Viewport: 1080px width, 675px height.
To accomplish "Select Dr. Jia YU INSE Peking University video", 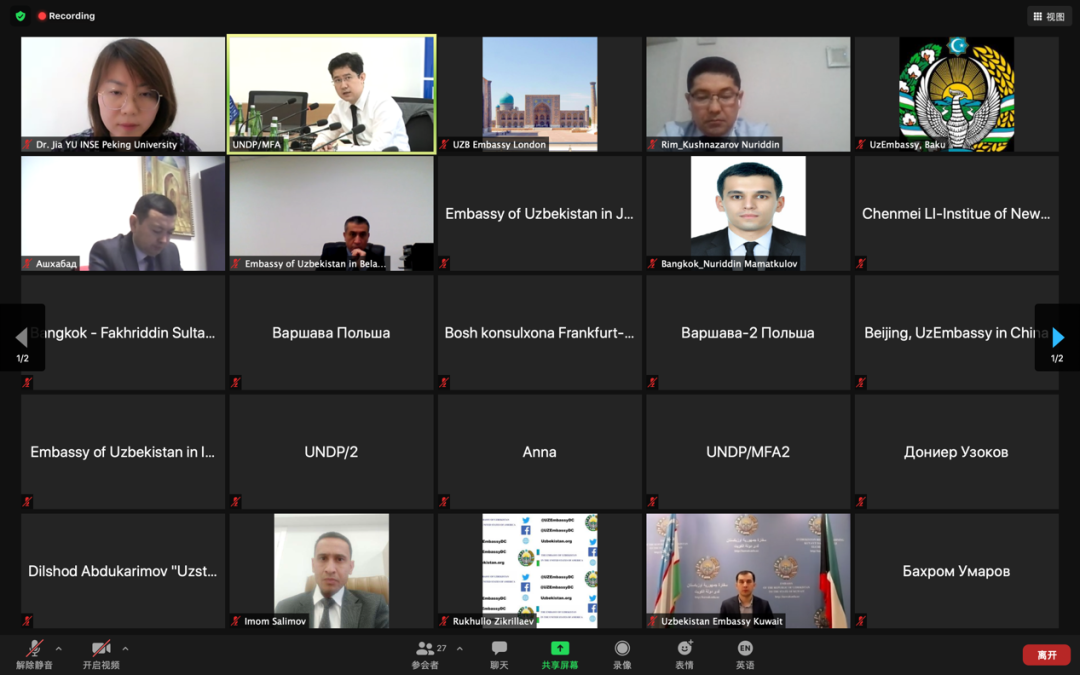I will (123, 94).
